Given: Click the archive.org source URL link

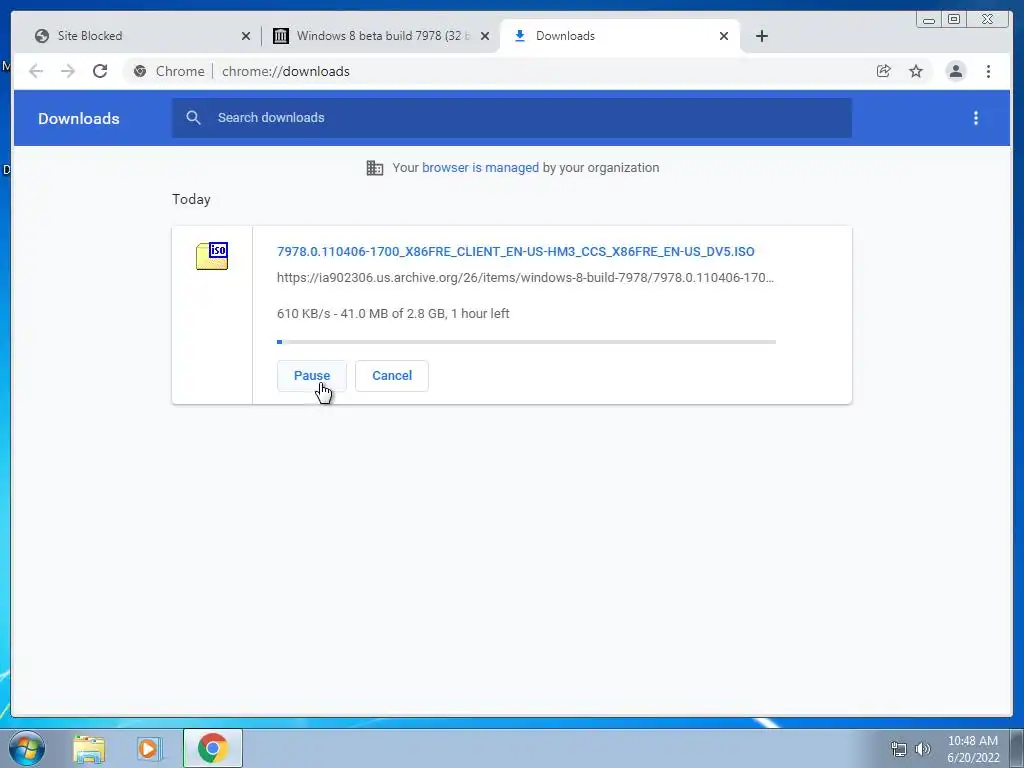Looking at the screenshot, I should 525,278.
